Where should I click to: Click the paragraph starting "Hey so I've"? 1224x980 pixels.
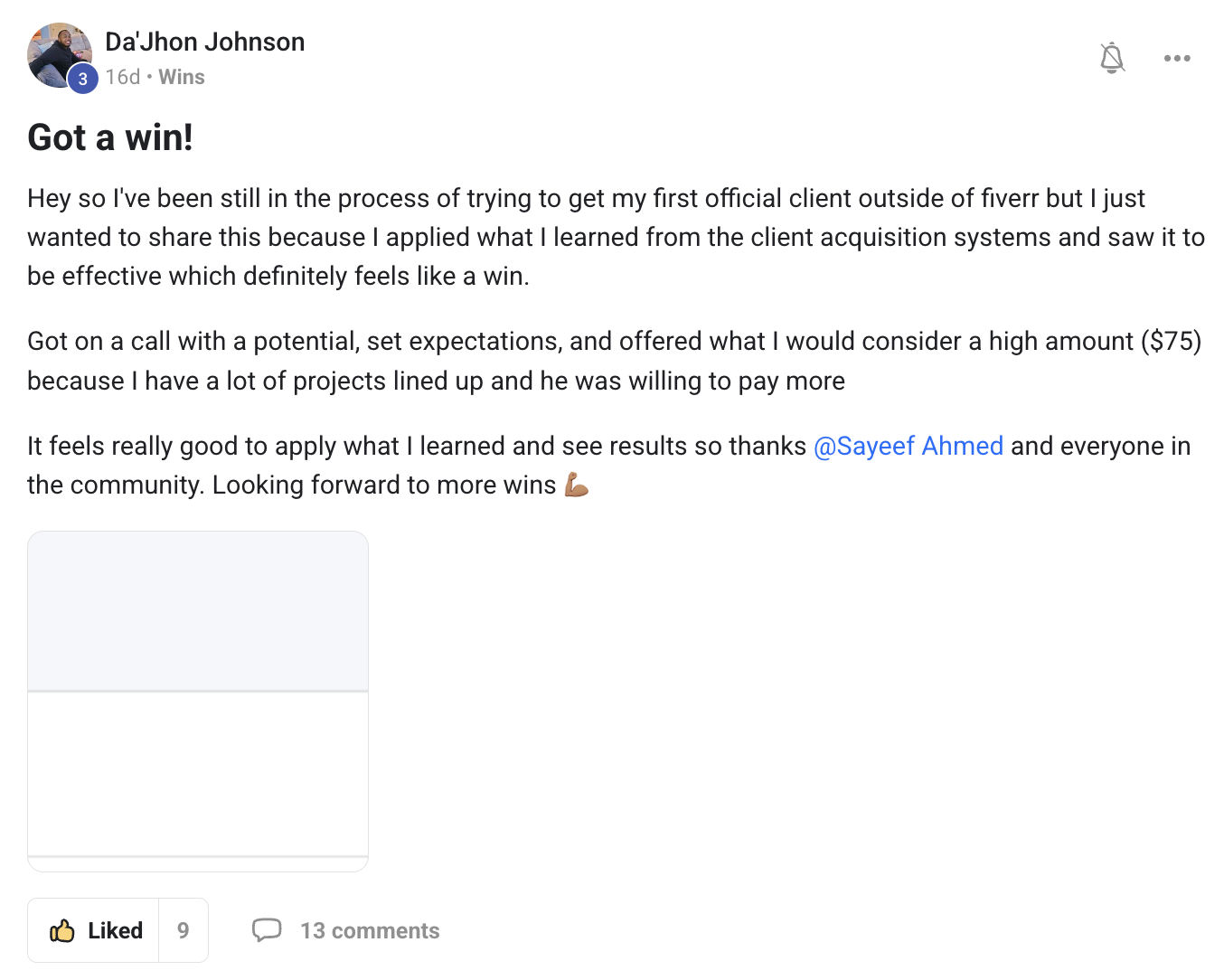[x=615, y=237]
